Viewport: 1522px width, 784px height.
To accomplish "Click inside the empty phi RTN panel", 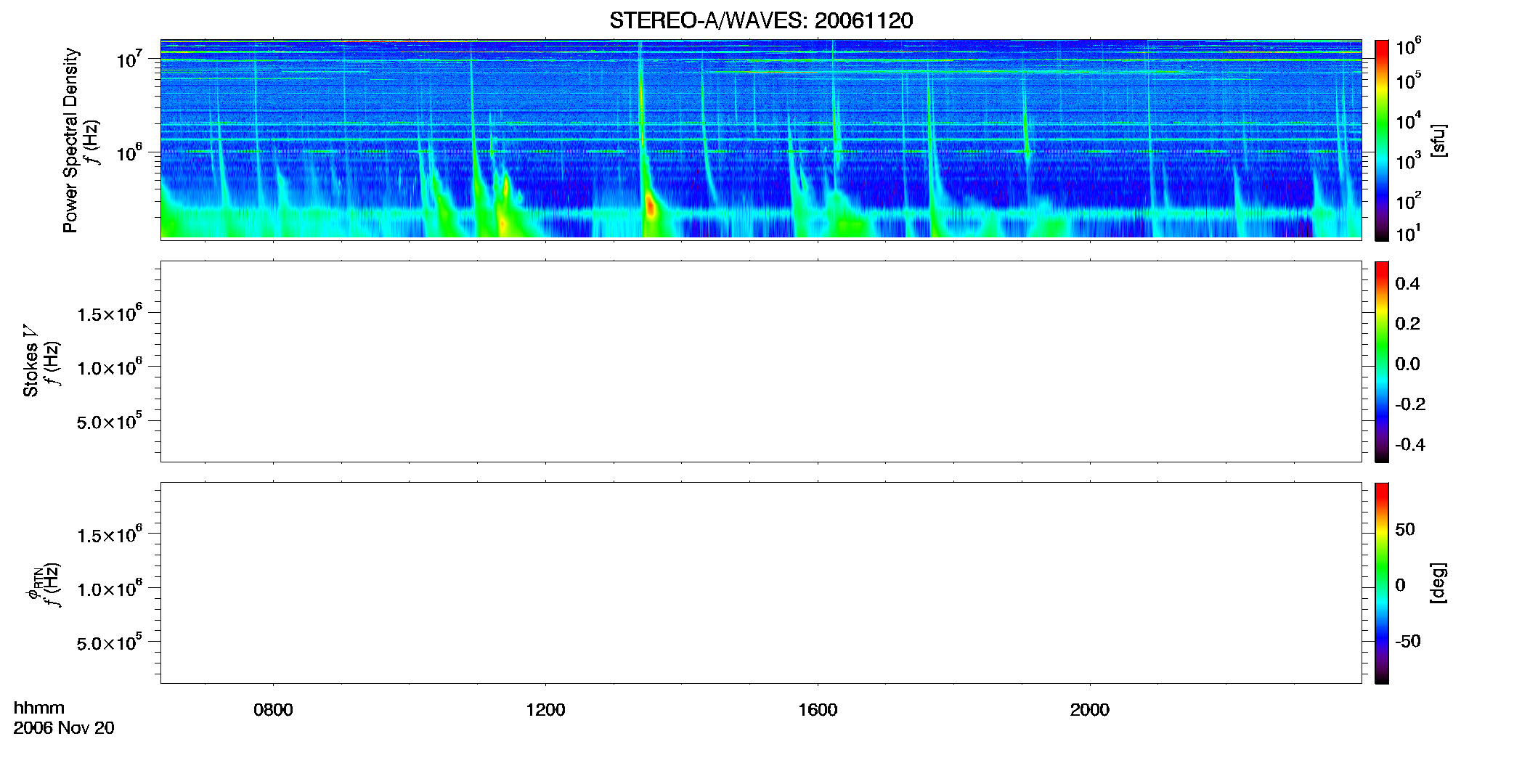I will tap(761, 583).
